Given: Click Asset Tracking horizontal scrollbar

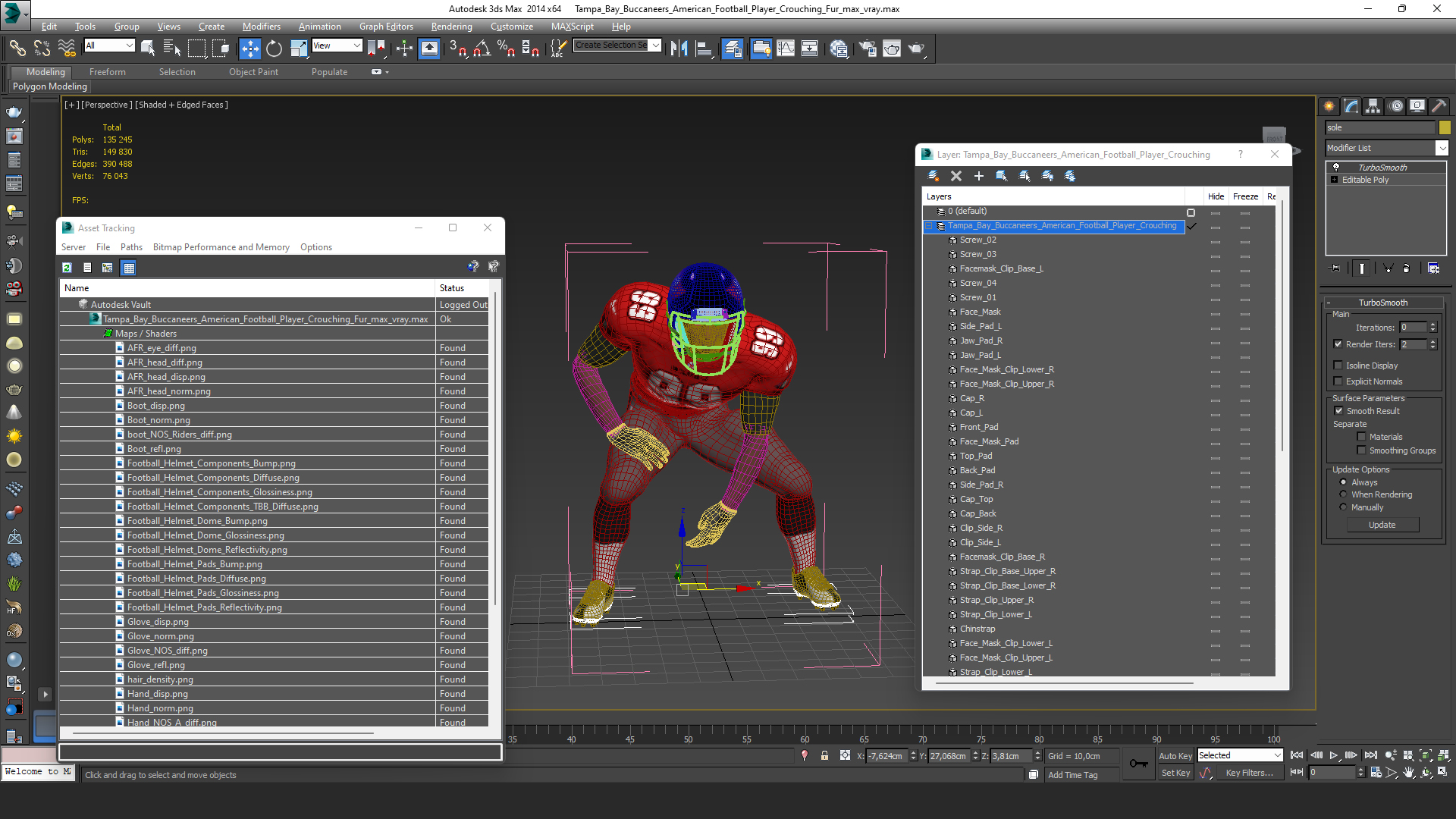Looking at the screenshot, I should click(x=223, y=733).
